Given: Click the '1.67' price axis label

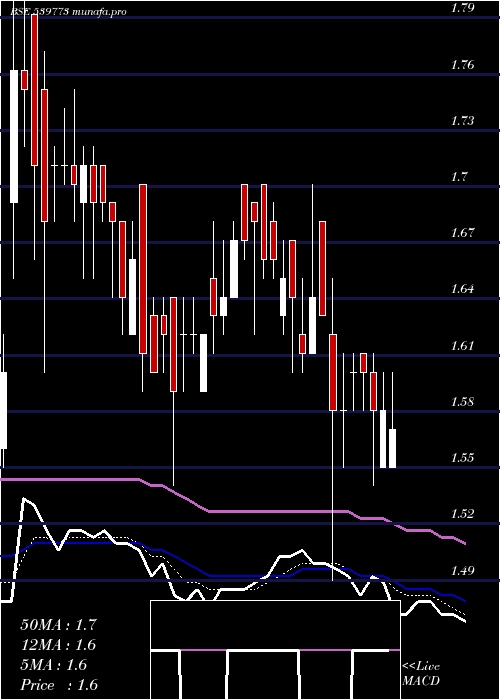Looking at the screenshot, I should [462, 233].
